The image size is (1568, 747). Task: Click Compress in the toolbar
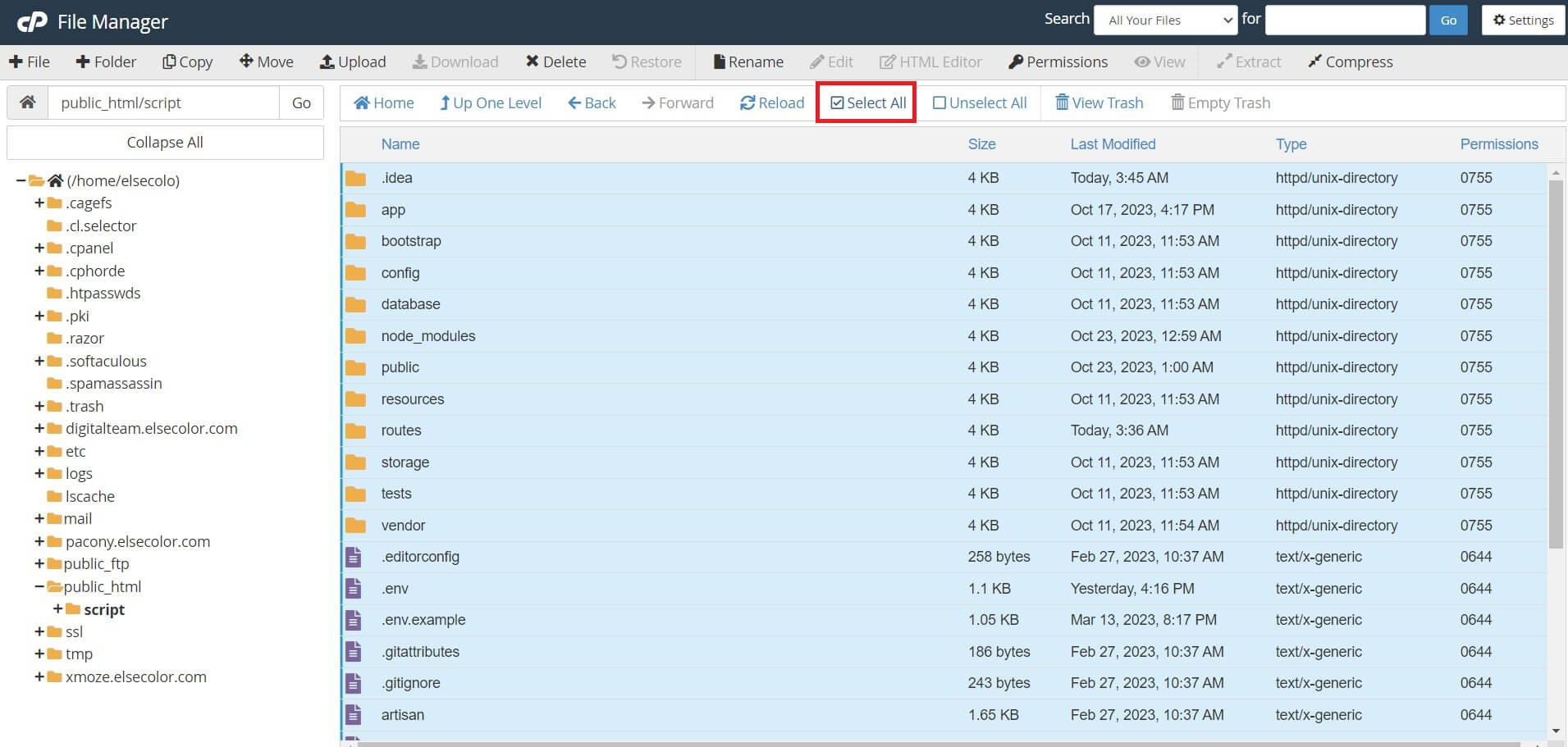tap(1350, 61)
